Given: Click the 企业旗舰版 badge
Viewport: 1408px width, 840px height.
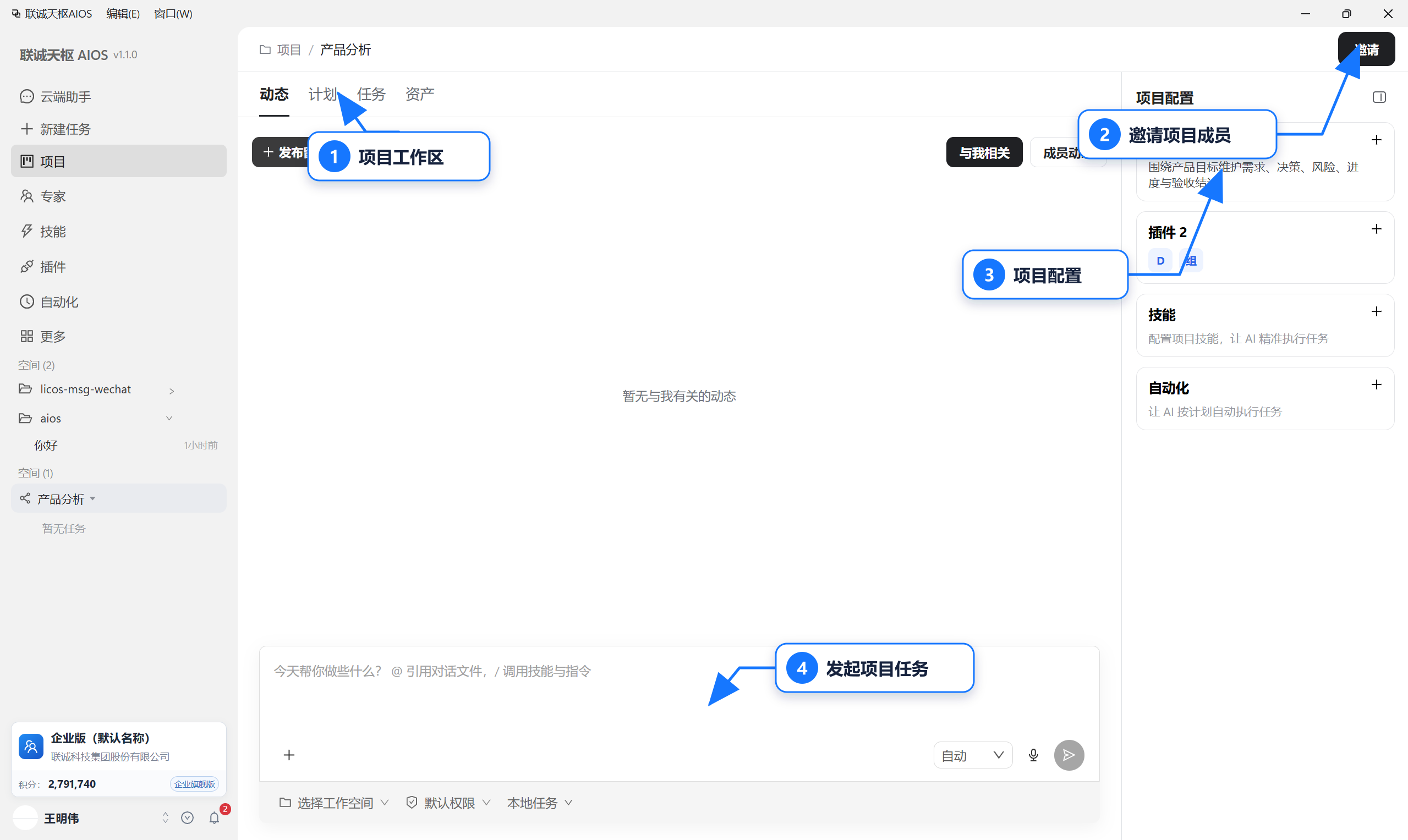Looking at the screenshot, I should (x=194, y=784).
